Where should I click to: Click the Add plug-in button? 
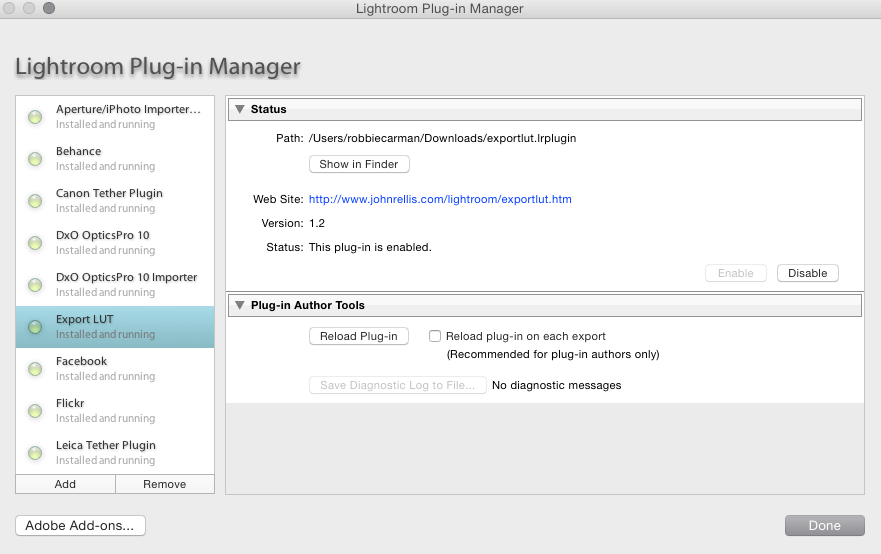pyautogui.click(x=65, y=484)
